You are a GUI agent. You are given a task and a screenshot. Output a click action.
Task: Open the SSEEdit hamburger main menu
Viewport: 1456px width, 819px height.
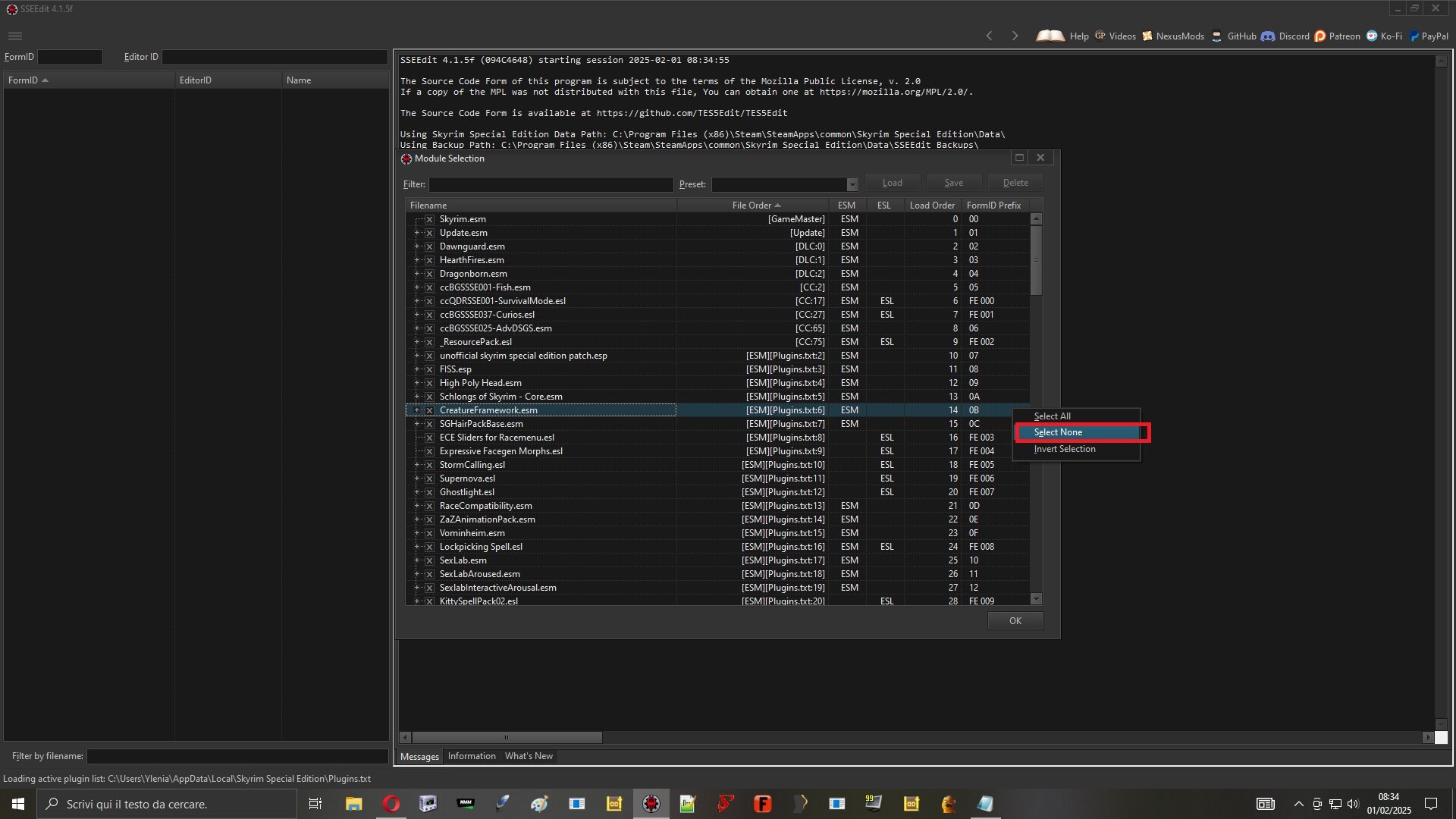click(15, 36)
